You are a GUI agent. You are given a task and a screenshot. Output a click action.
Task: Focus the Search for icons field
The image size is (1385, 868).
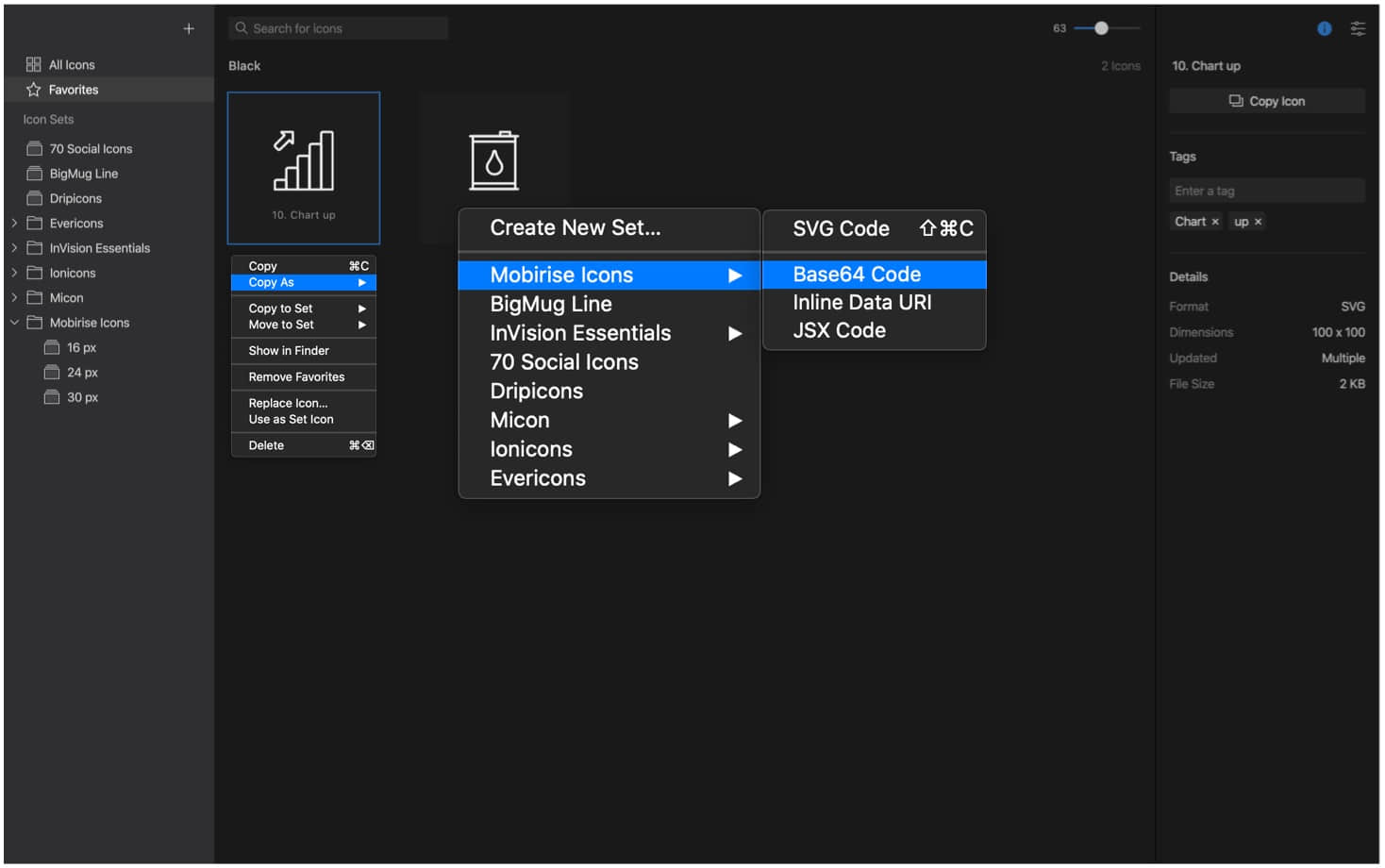coord(338,28)
